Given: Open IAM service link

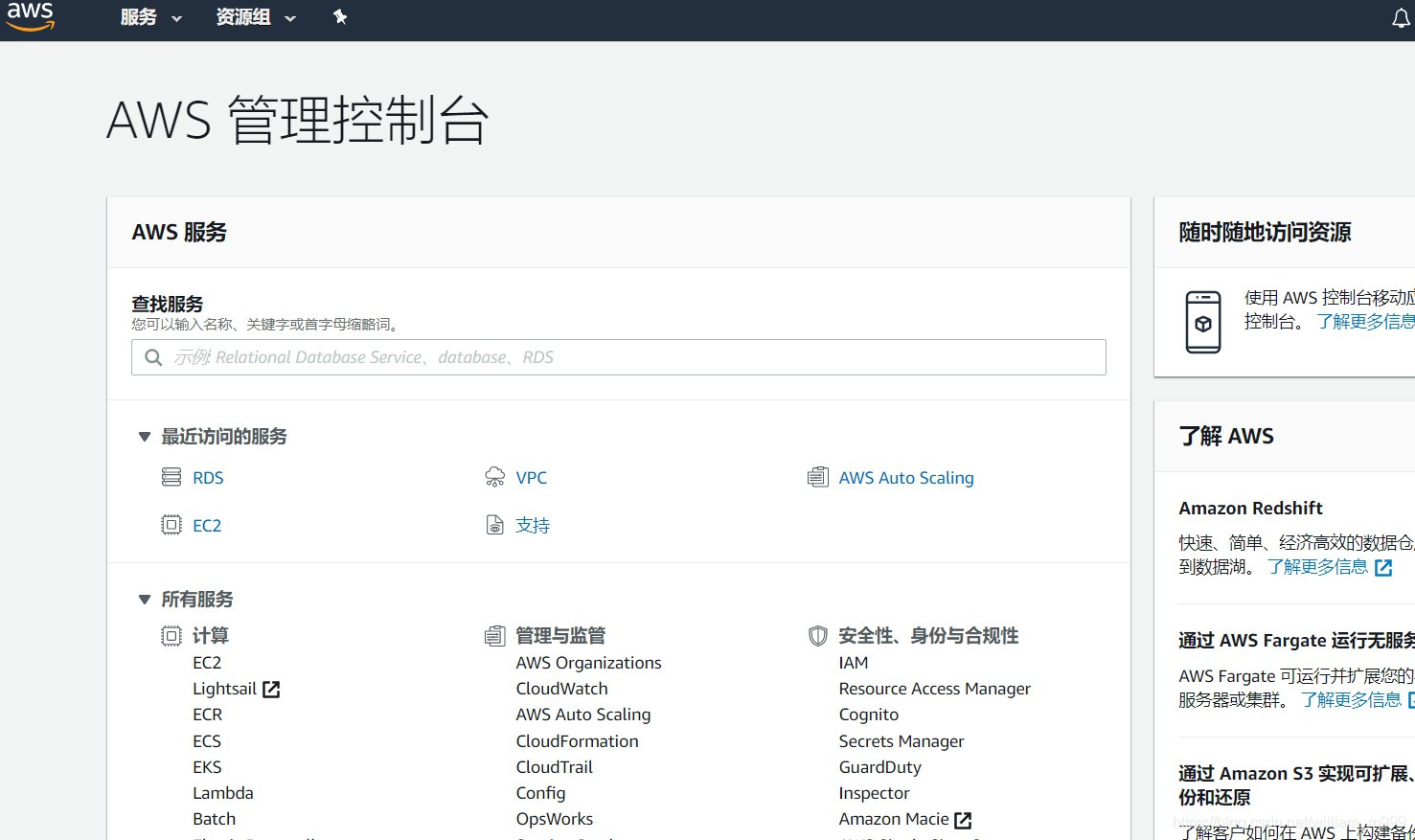Looking at the screenshot, I should point(854,663).
